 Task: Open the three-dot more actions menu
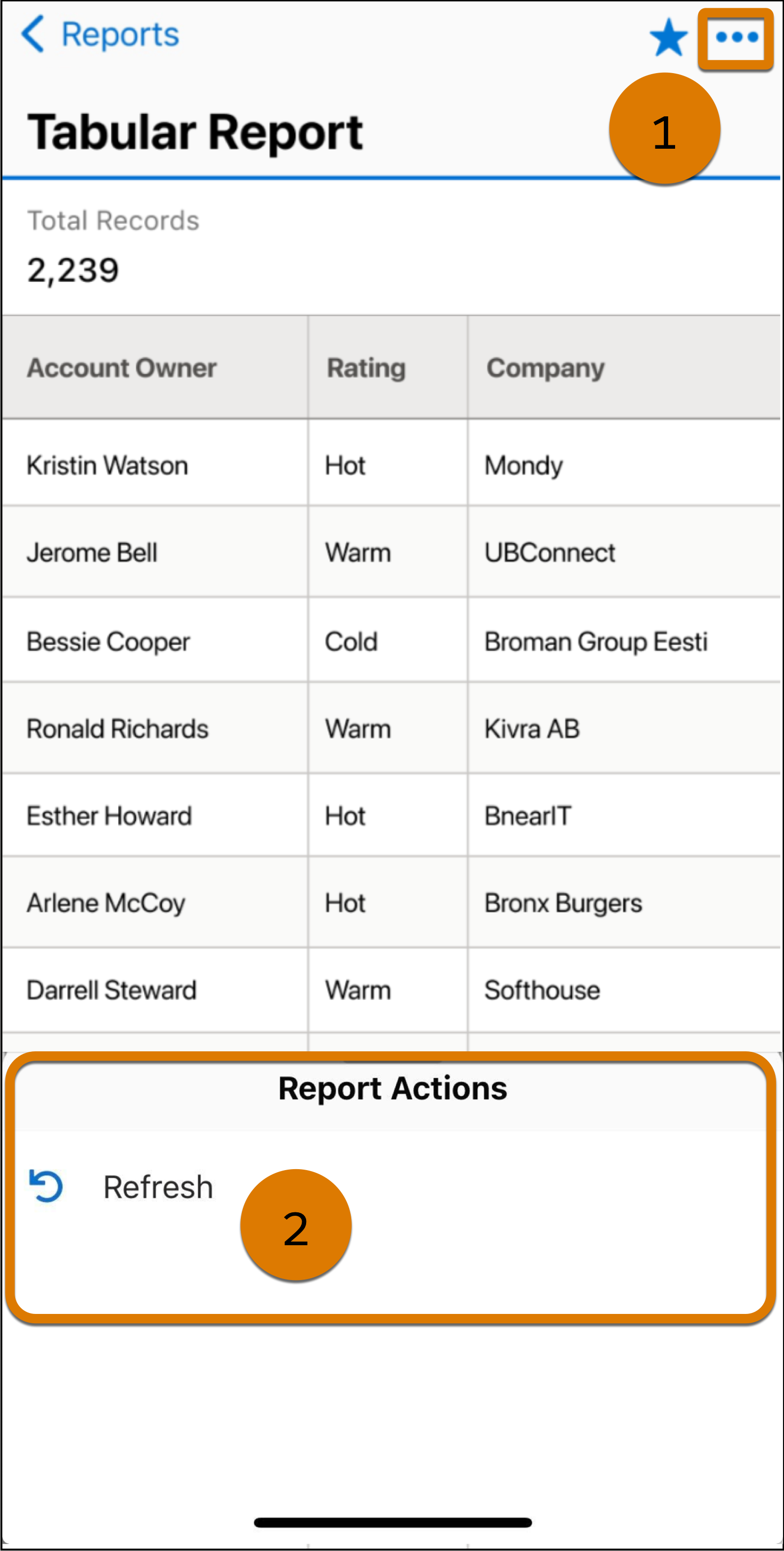pyautogui.click(x=736, y=38)
